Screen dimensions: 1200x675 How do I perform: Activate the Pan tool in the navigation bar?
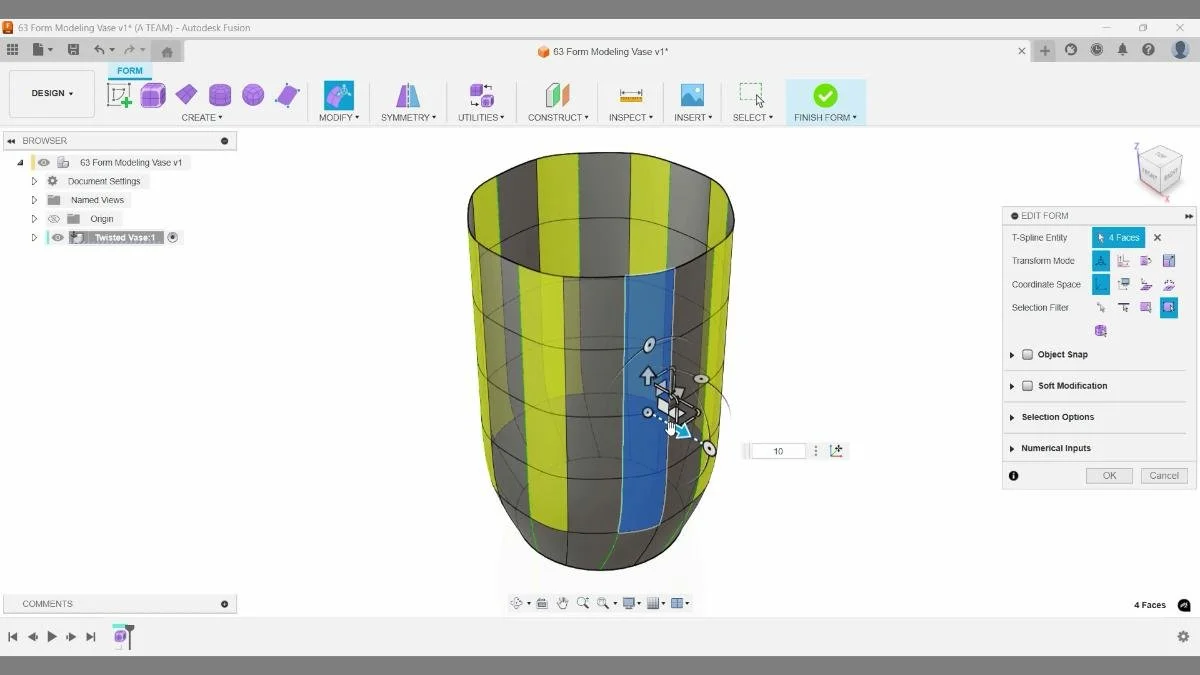[x=562, y=602]
